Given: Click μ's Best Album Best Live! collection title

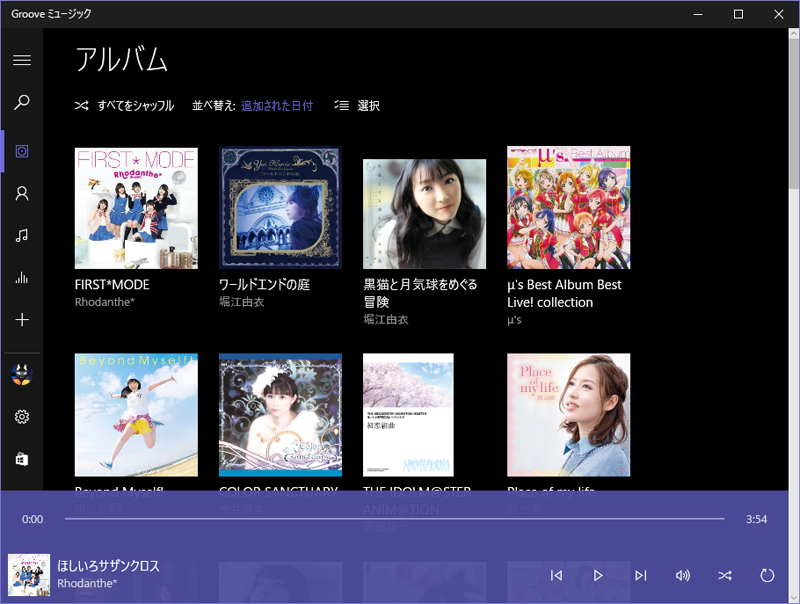Looking at the screenshot, I should [x=564, y=293].
